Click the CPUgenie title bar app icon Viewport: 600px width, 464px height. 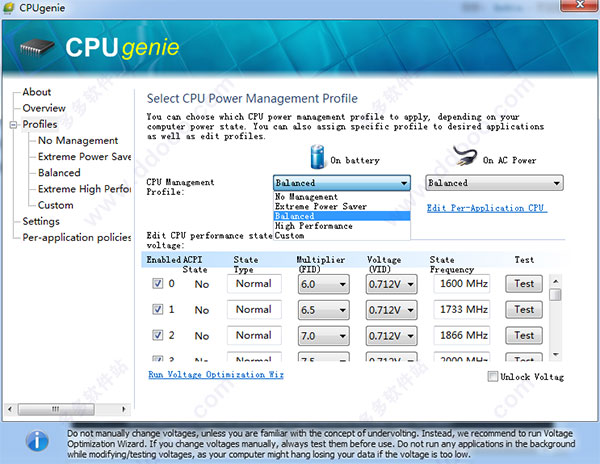8,8
